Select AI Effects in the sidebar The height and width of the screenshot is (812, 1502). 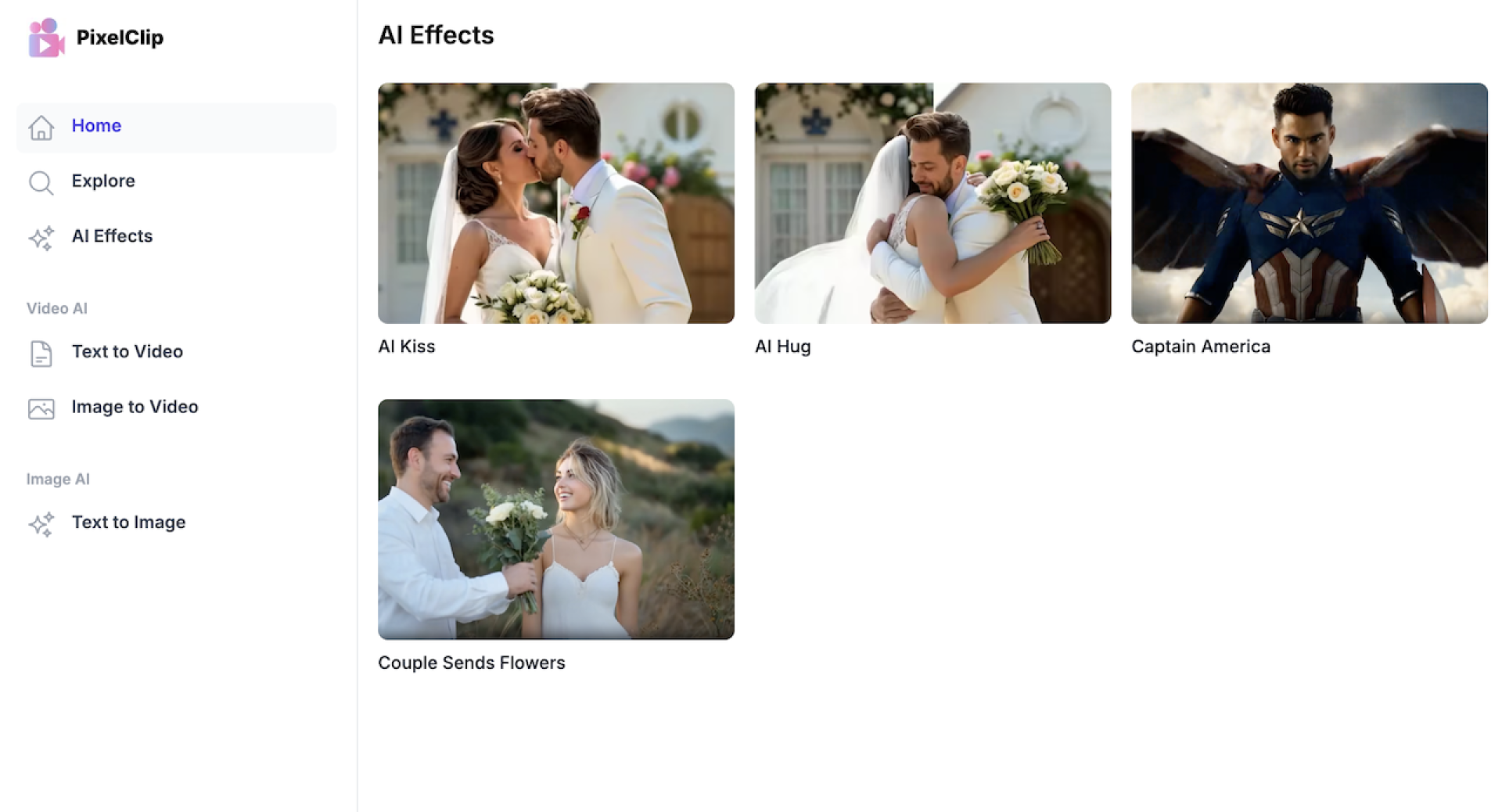[177, 237]
